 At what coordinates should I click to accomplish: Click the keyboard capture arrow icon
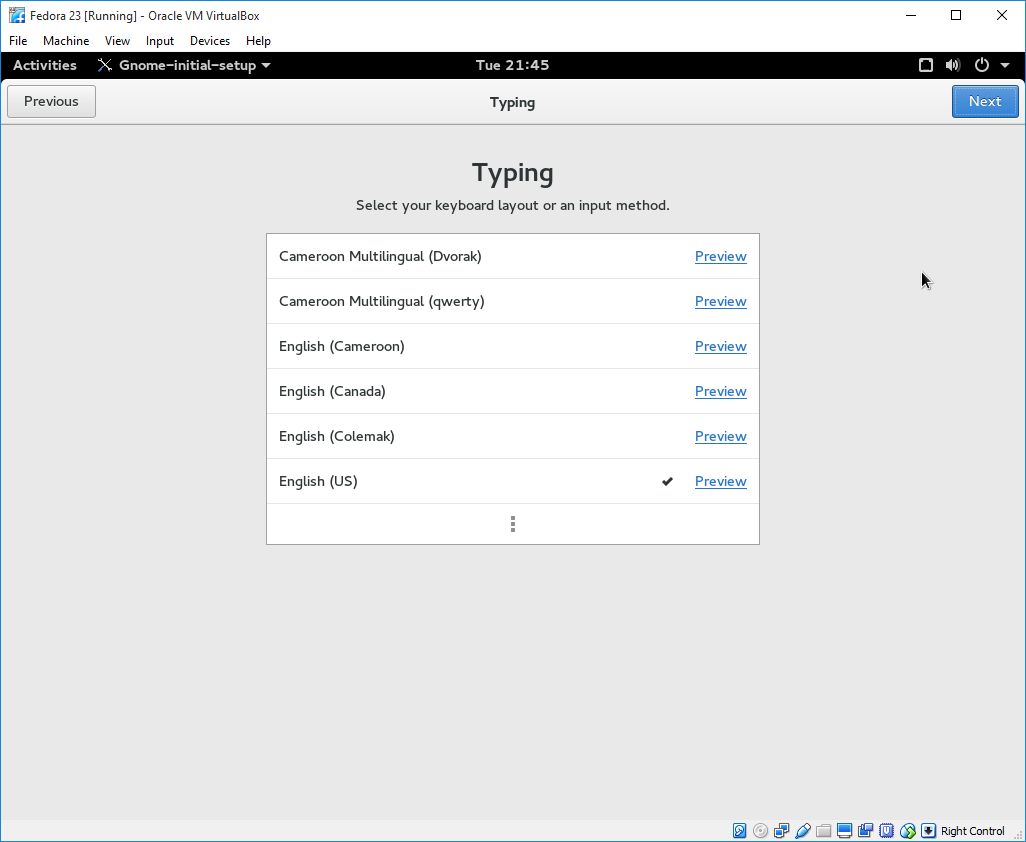pyautogui.click(x=928, y=831)
